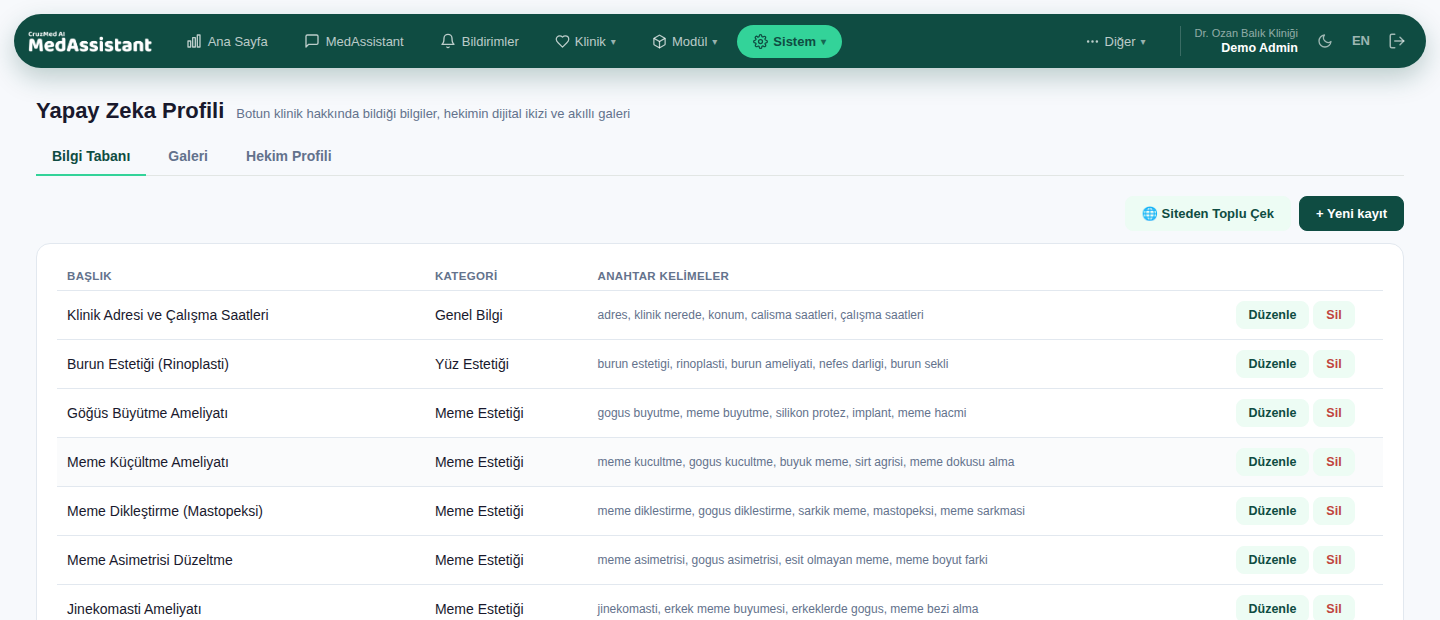This screenshot has height=620, width=1440.
Task: Click the Bildirimler bell icon
Action: click(x=448, y=41)
